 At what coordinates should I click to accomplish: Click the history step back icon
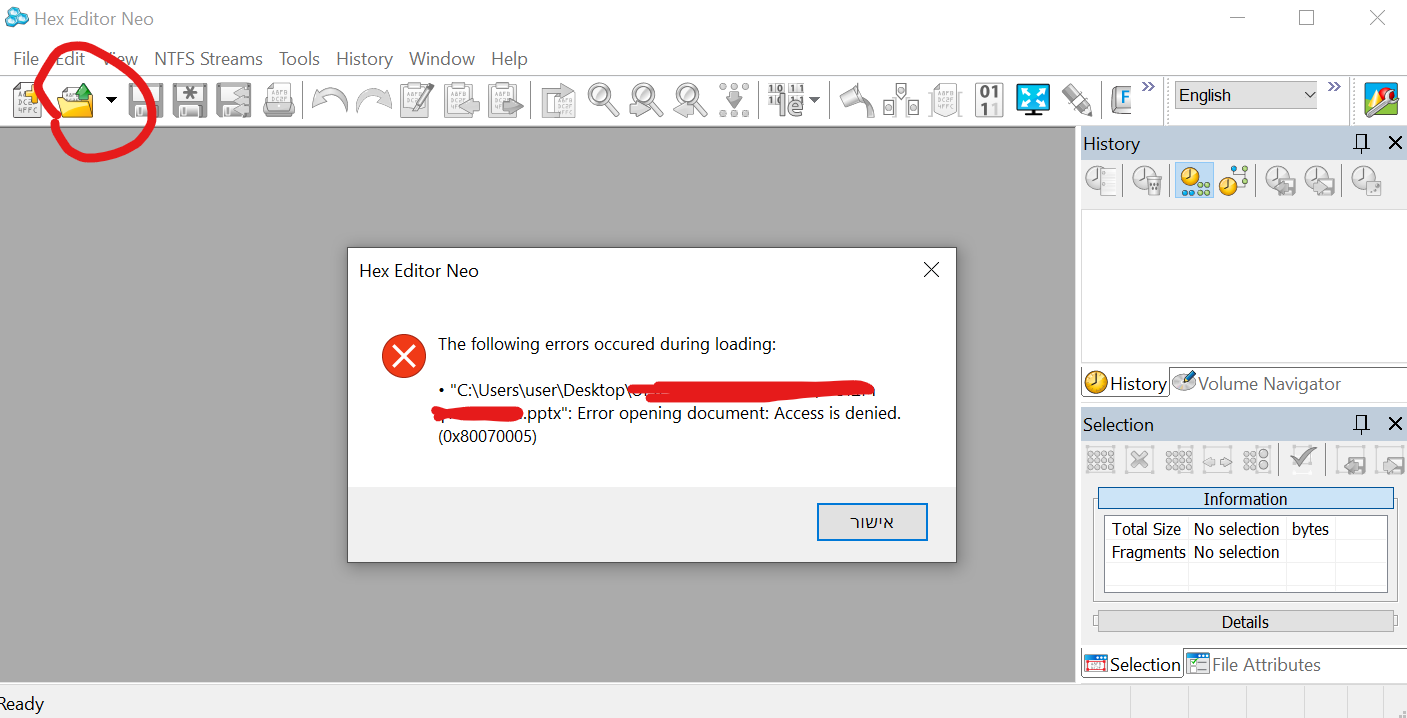1280,181
